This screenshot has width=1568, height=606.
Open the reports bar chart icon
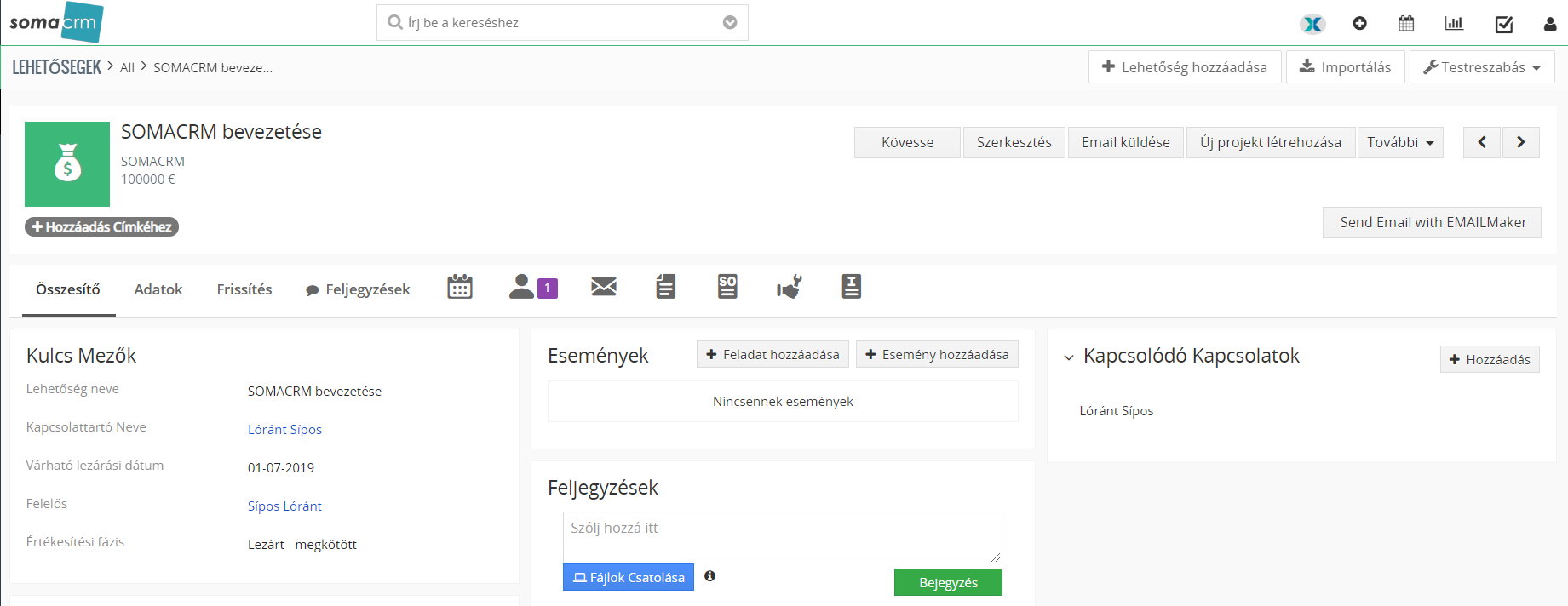pyautogui.click(x=1454, y=24)
